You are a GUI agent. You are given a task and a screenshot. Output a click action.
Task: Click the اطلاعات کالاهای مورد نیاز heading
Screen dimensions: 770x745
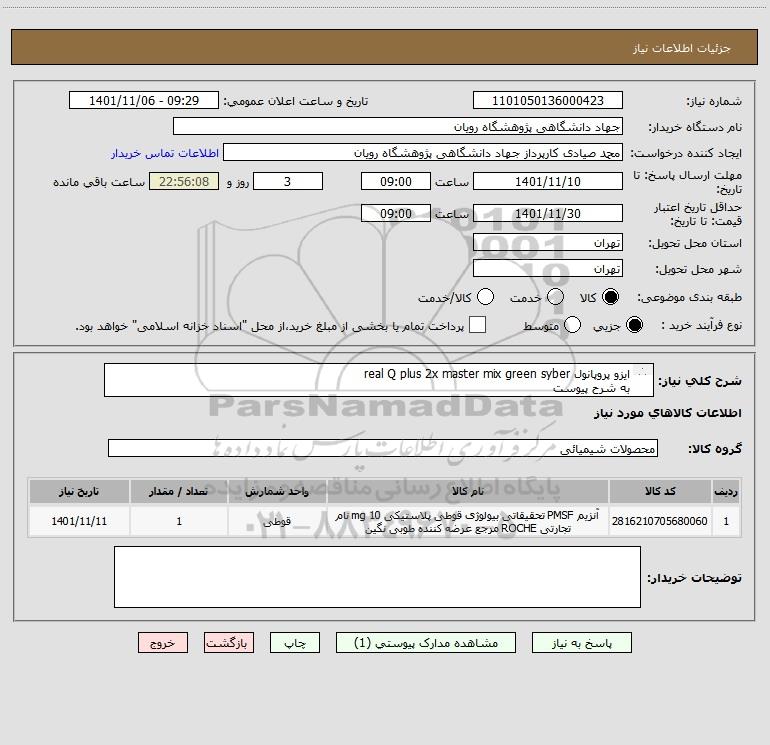point(668,413)
